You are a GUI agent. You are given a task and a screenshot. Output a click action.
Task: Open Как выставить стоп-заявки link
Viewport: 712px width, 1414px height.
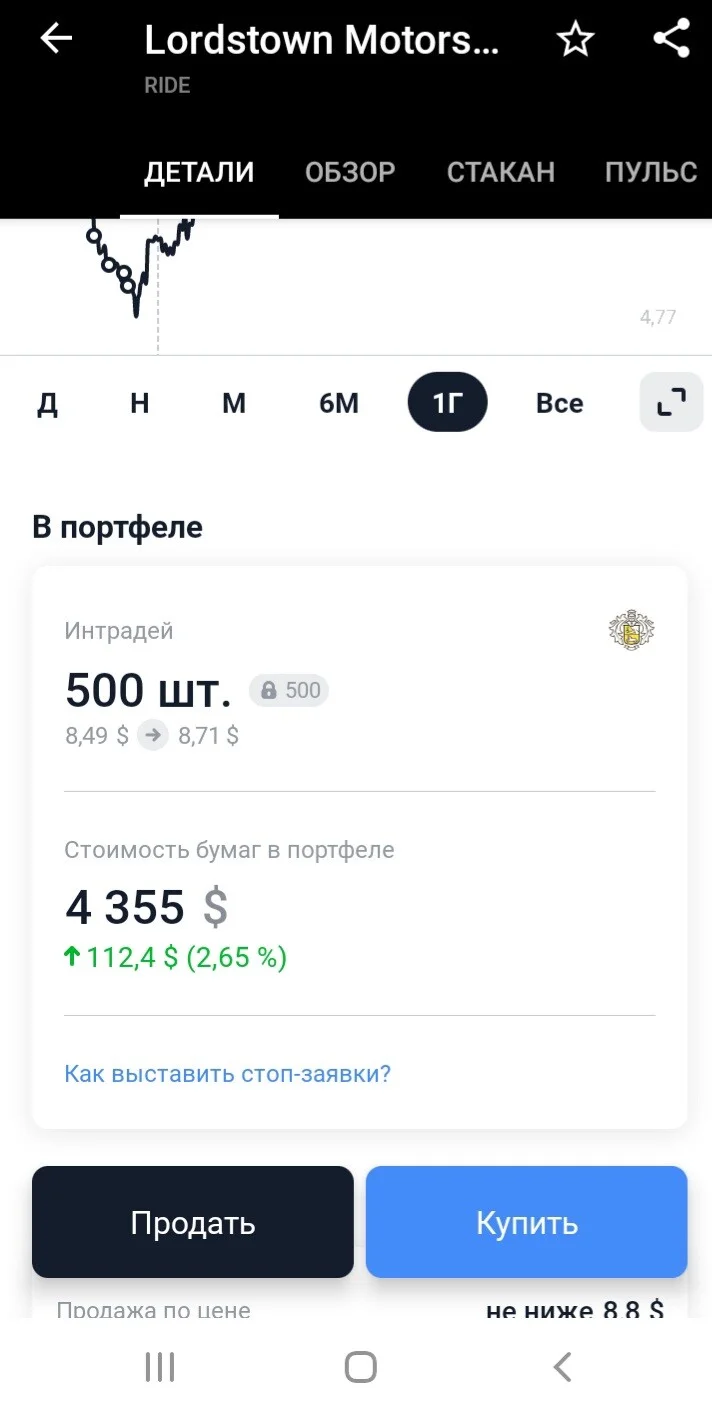227,1074
